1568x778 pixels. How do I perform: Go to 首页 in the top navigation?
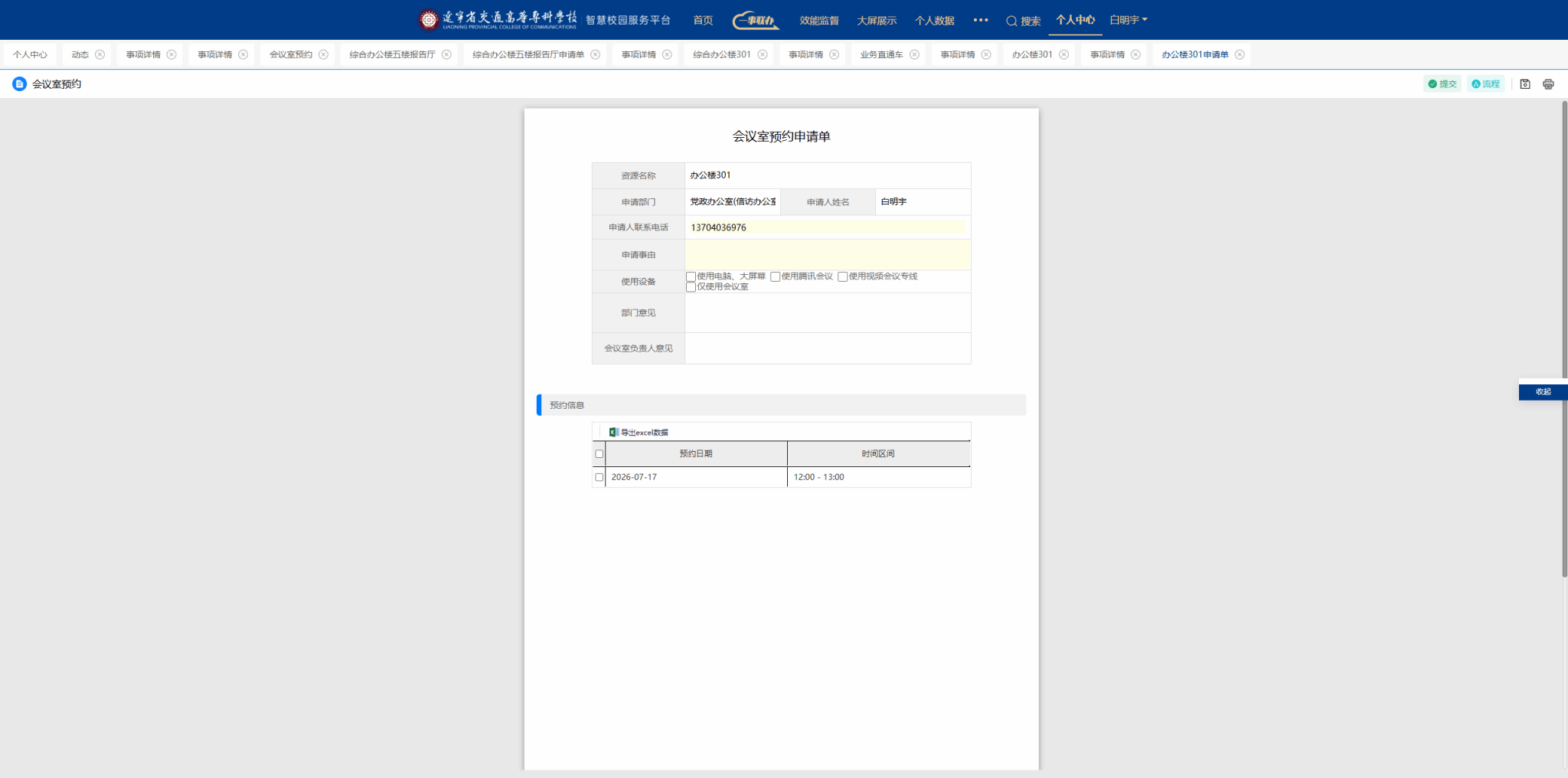coord(703,21)
